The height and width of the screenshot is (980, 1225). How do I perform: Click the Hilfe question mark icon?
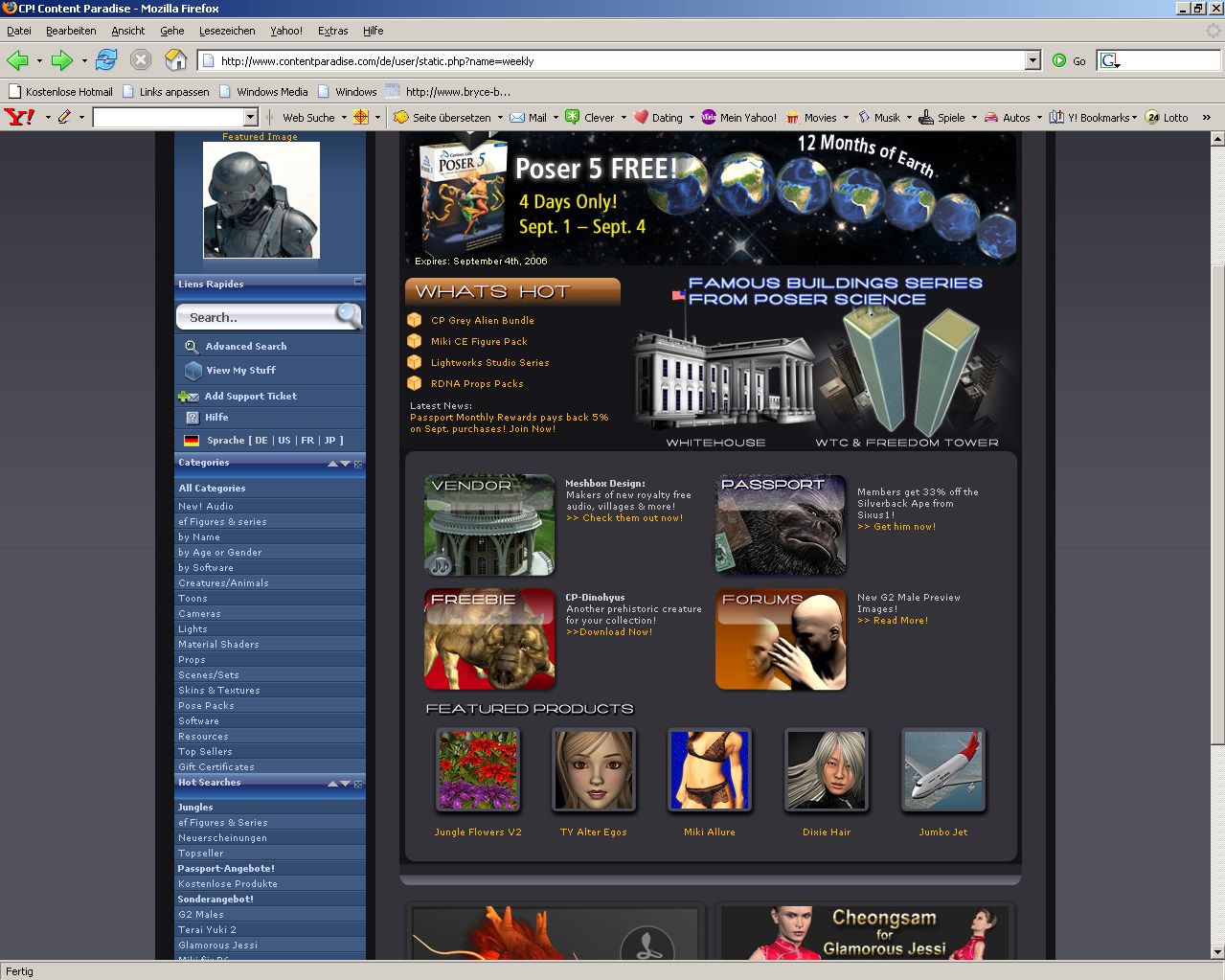(192, 418)
